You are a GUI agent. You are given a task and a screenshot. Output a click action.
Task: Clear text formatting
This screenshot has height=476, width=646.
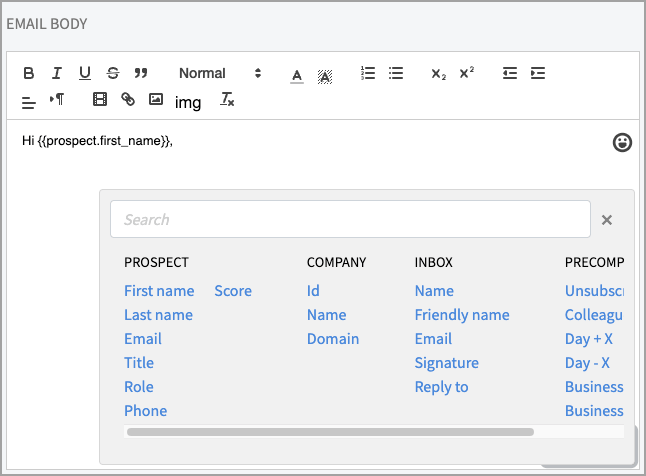pyautogui.click(x=227, y=100)
